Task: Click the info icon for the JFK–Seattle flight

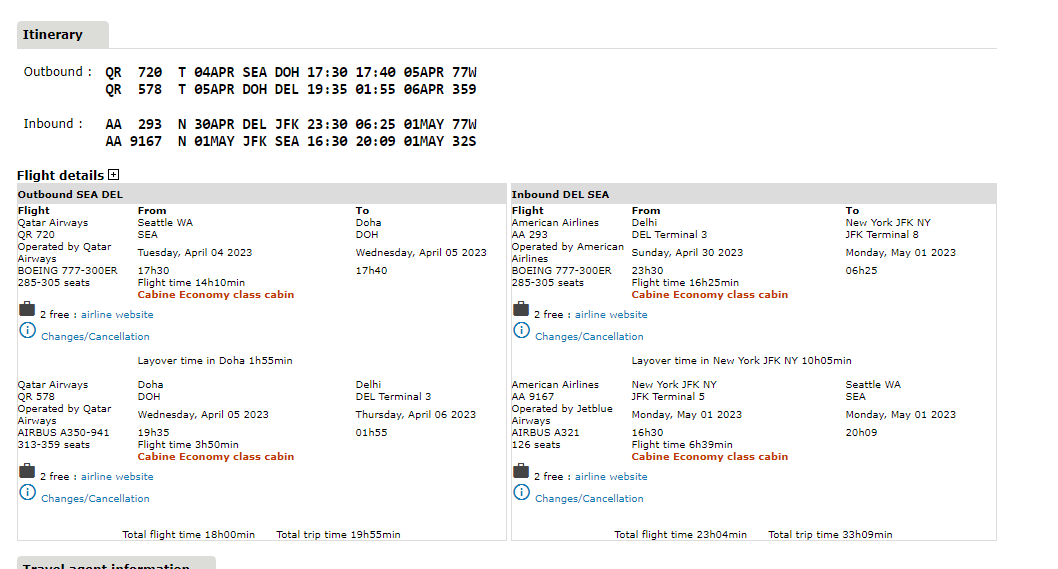Action: [521, 493]
